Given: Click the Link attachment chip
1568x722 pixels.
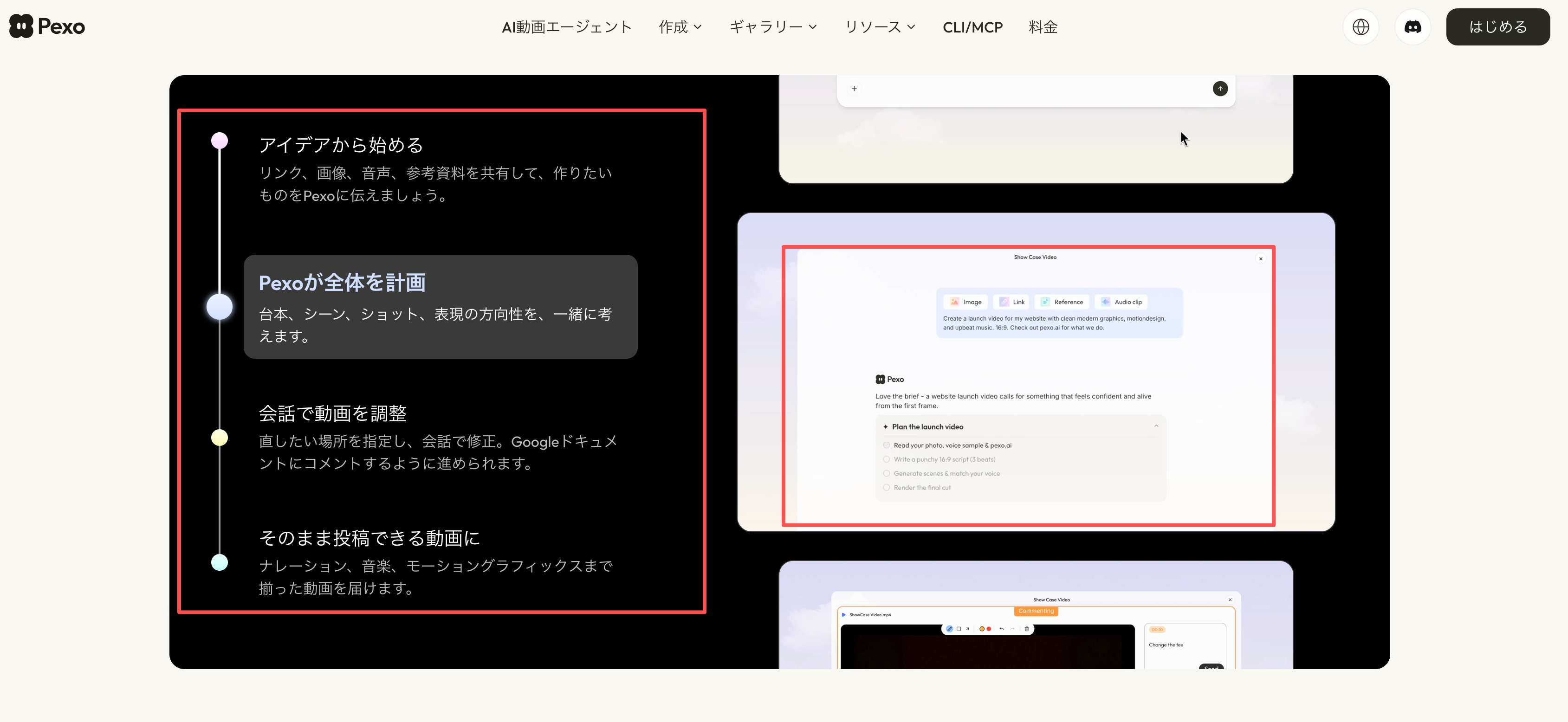Looking at the screenshot, I should (x=1011, y=302).
